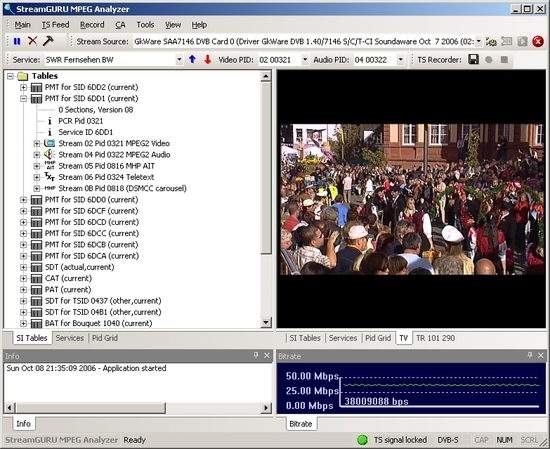Expand Stream 06 Pid 0324 Teletext node

(36, 177)
